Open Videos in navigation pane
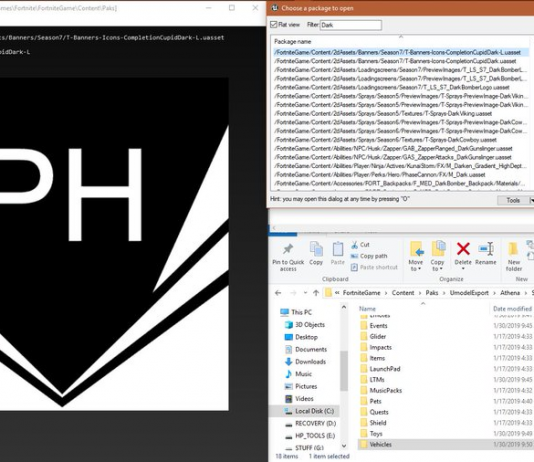Image resolution: width=534 pixels, height=462 pixels. tap(299, 398)
